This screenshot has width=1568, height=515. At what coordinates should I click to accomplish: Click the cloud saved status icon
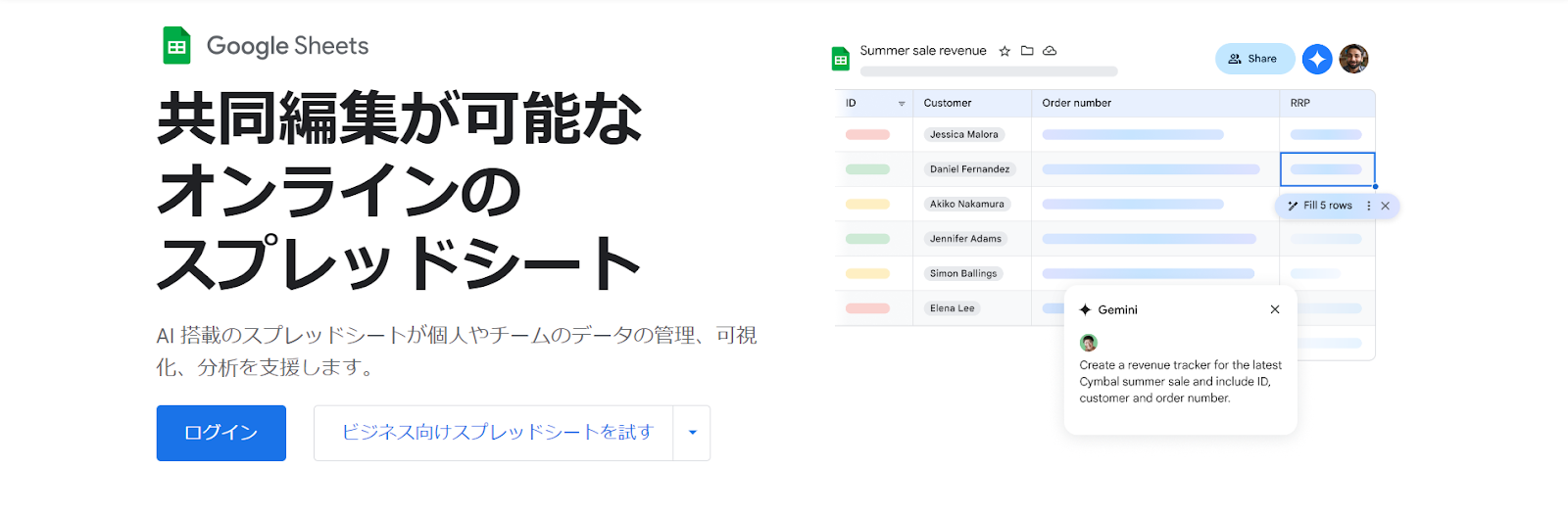click(x=1050, y=51)
